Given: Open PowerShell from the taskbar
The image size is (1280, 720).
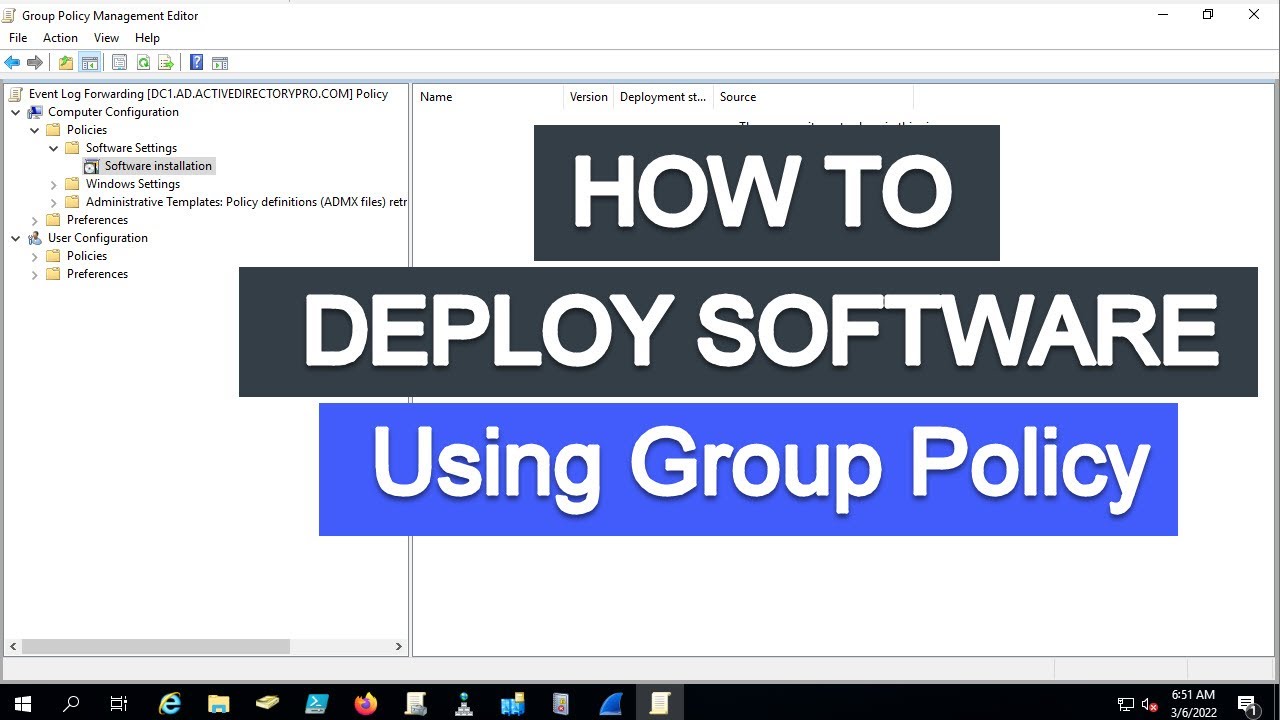Looking at the screenshot, I should [317, 704].
